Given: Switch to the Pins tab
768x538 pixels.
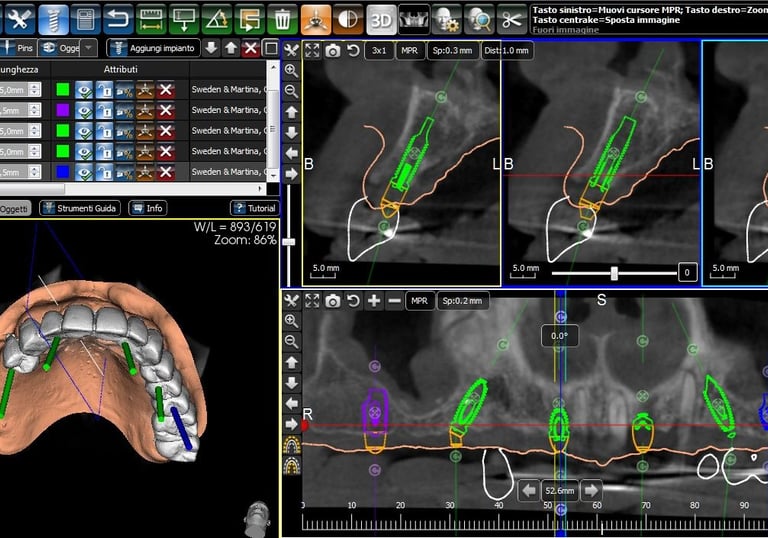Looking at the screenshot, I should point(18,48).
